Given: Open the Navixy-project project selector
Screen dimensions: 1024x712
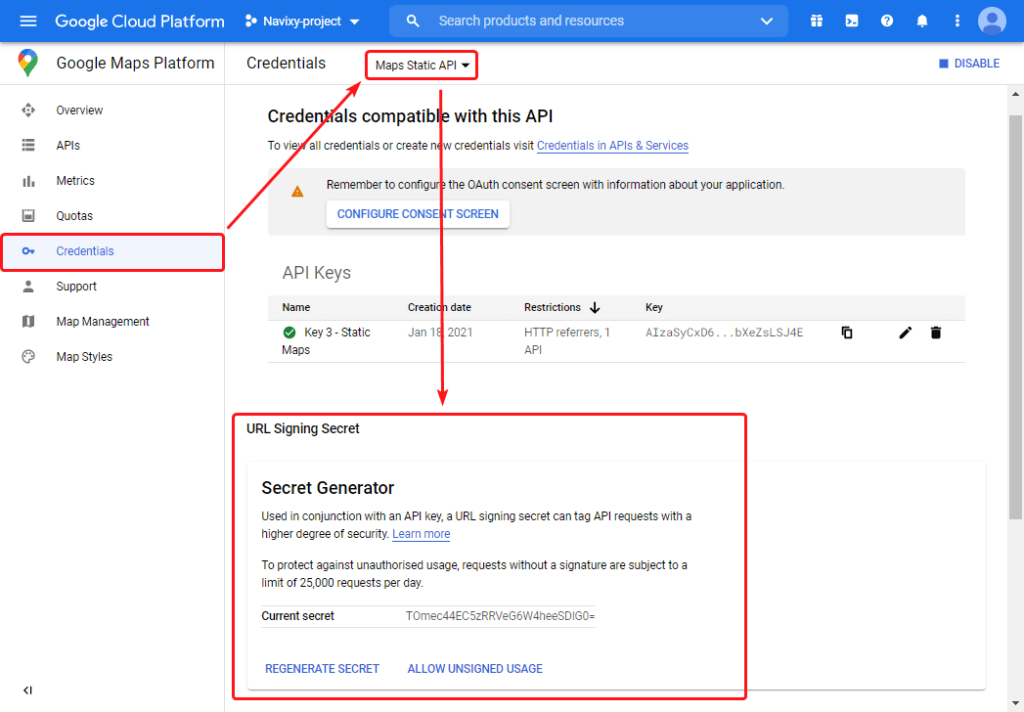Looking at the screenshot, I should (x=302, y=21).
